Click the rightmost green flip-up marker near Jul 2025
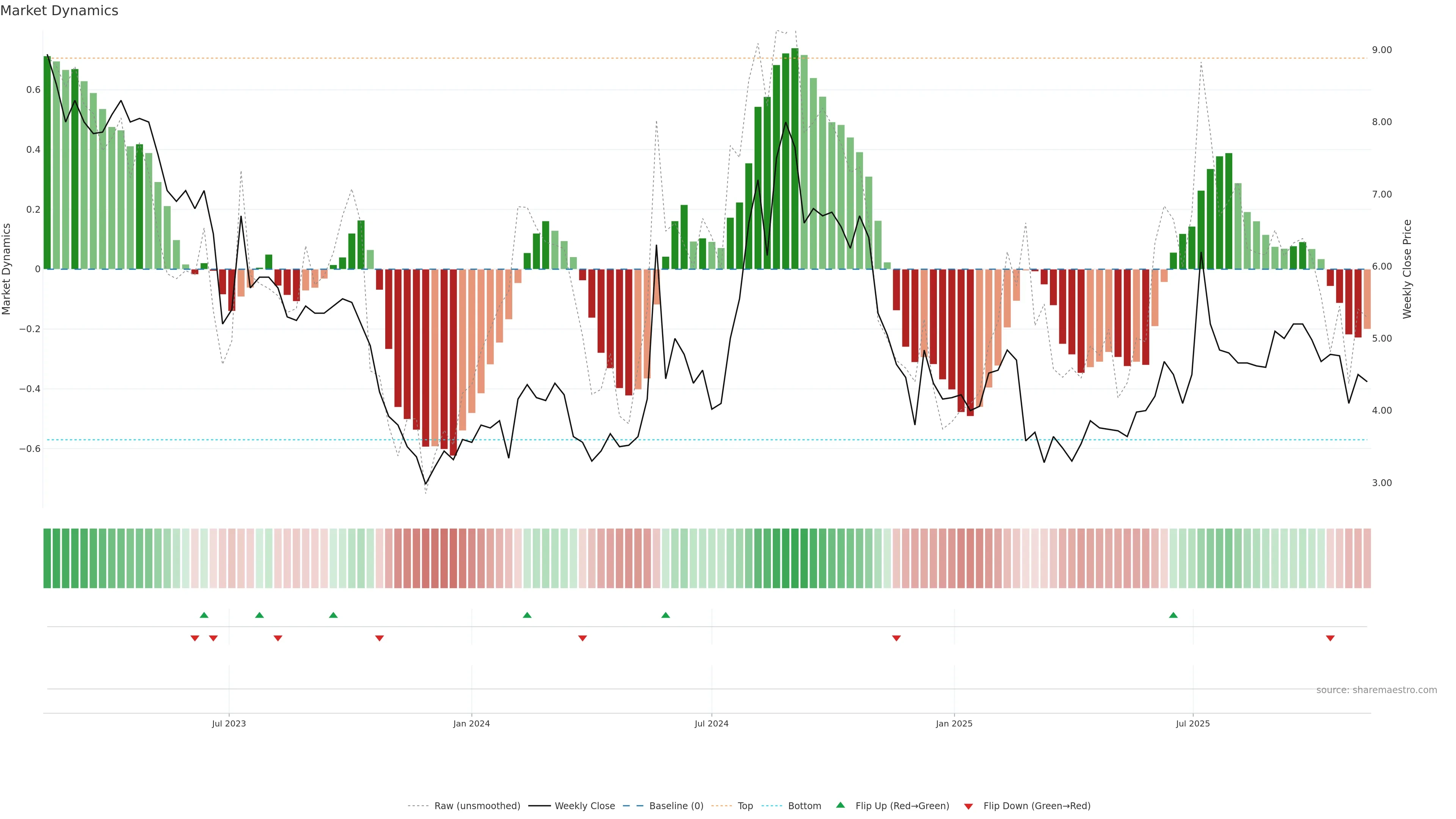Viewport: 1456px width, 819px height. point(1174,615)
